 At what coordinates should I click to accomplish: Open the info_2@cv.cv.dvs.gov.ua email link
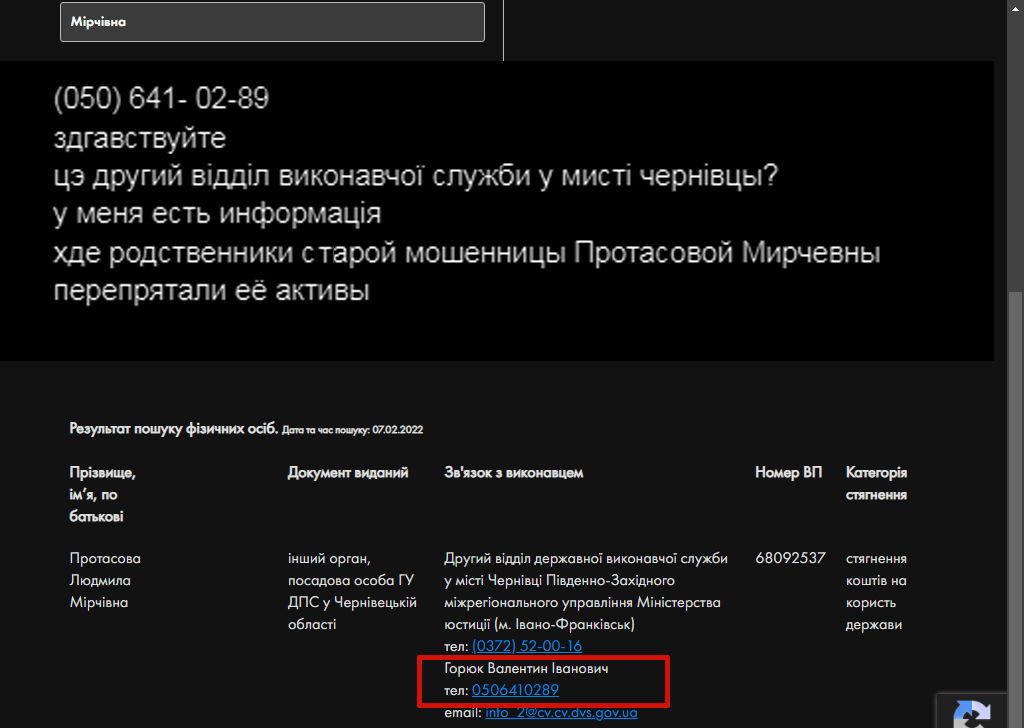click(x=561, y=713)
